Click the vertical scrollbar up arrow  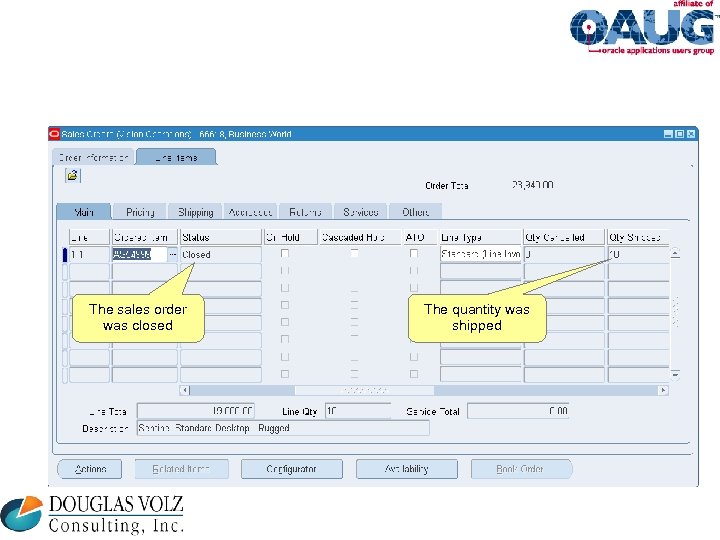(675, 253)
